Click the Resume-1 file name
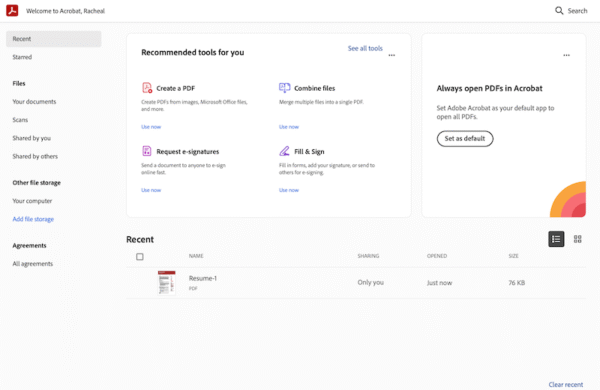The width and height of the screenshot is (600, 390). [x=203, y=278]
